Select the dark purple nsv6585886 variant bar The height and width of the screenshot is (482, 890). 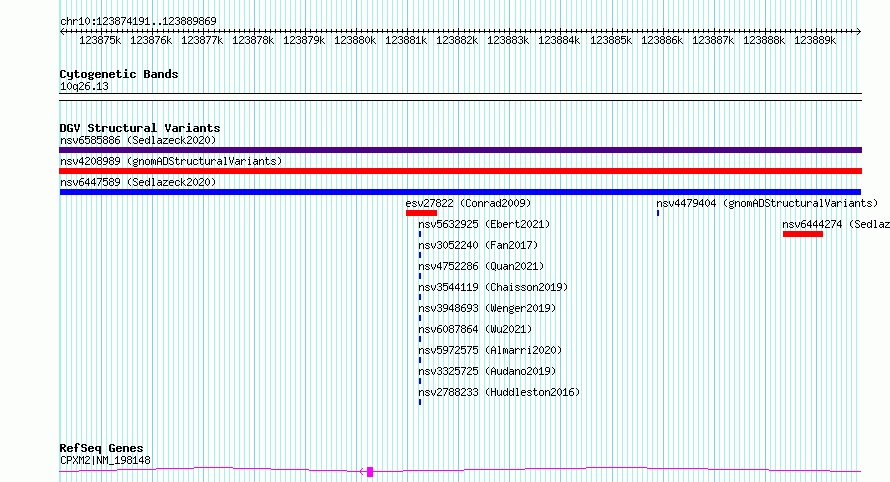pyautogui.click(x=460, y=150)
